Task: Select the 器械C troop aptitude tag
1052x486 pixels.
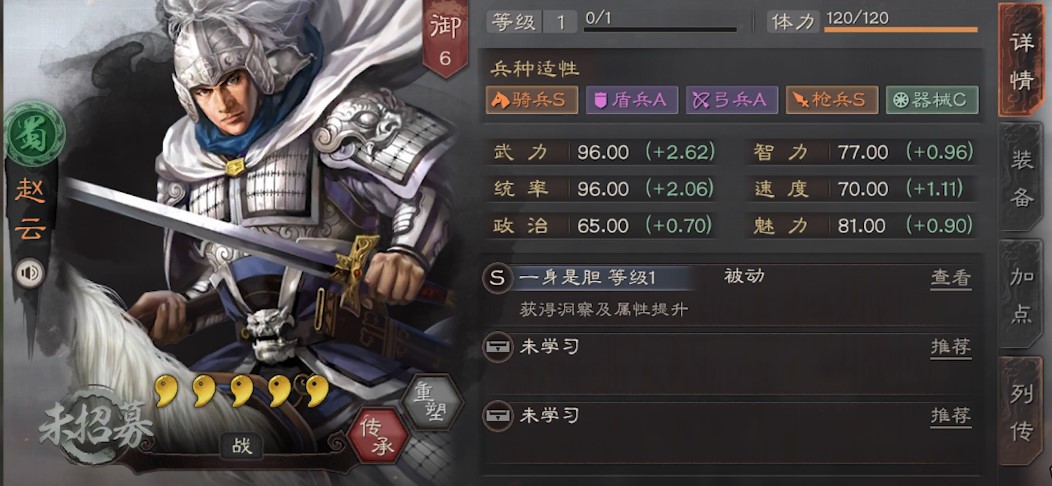Action: pyautogui.click(x=932, y=99)
